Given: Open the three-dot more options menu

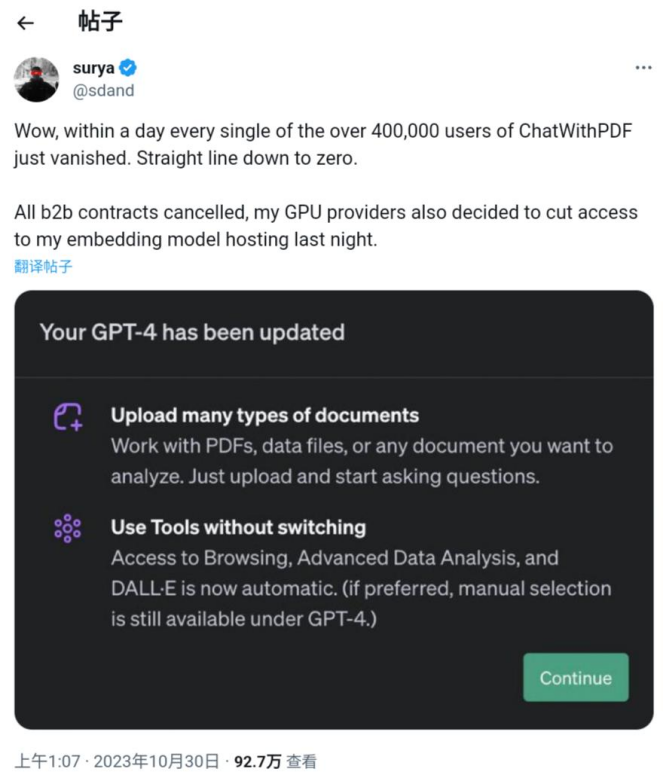Looking at the screenshot, I should coord(643,68).
